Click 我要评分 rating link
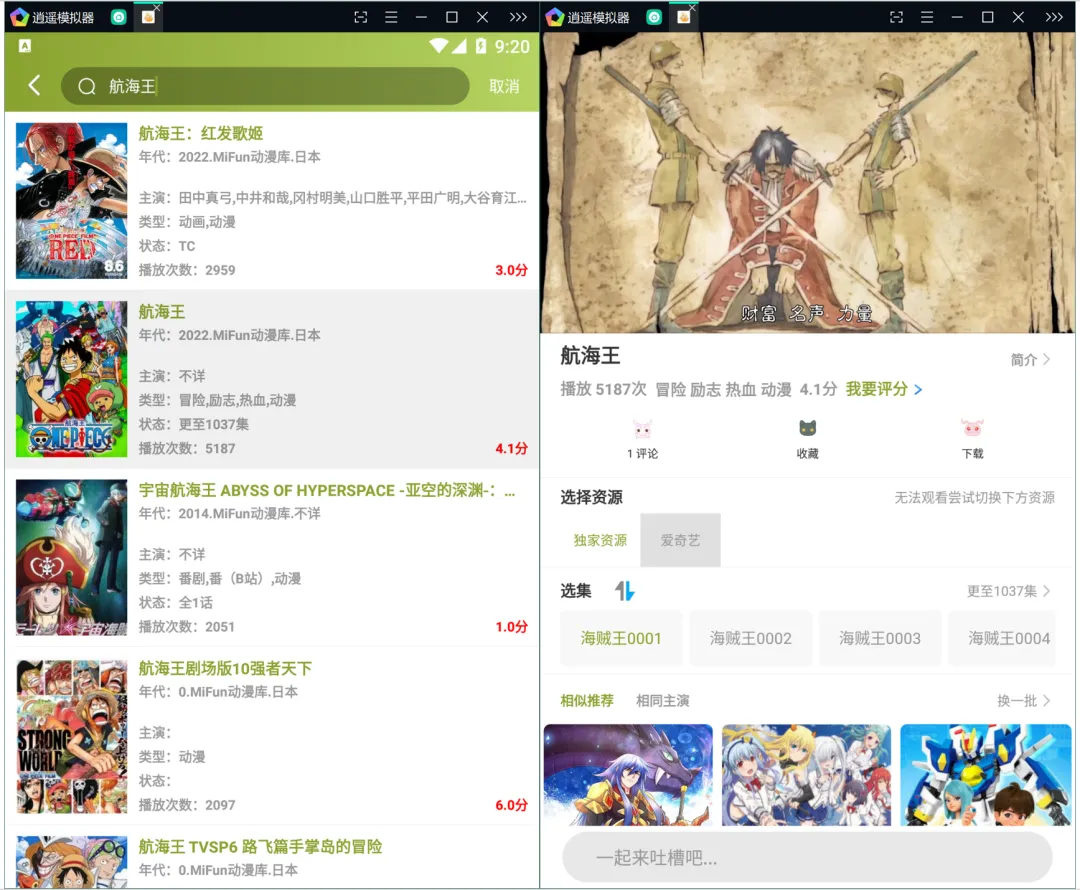This screenshot has height=890, width=1080. (884, 389)
